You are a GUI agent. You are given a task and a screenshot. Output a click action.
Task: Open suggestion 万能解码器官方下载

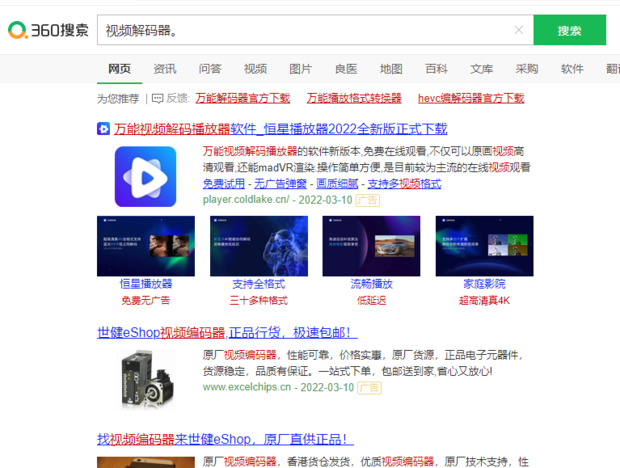(243, 98)
